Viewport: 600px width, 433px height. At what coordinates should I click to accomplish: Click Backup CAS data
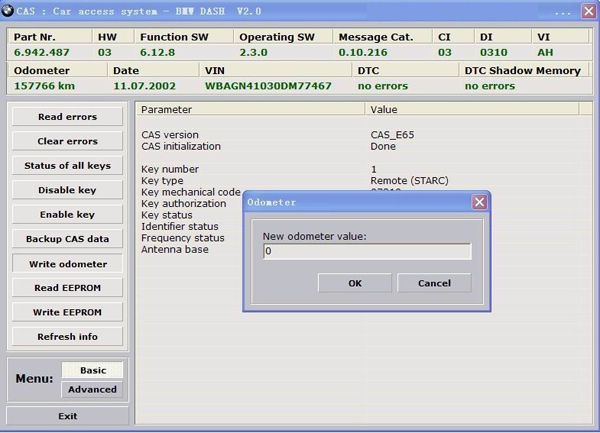pyautogui.click(x=67, y=239)
